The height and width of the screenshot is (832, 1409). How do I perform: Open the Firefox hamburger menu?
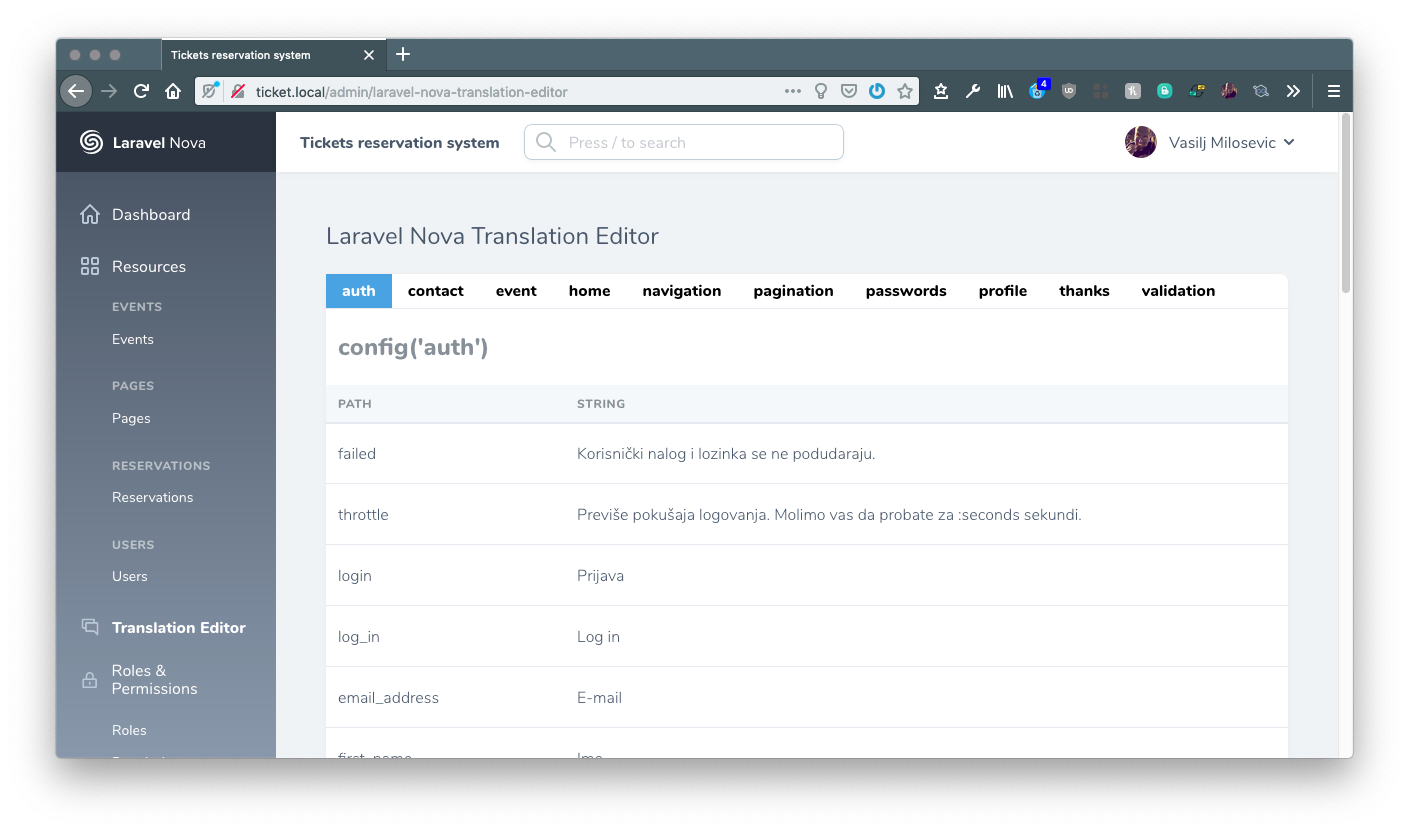coord(1333,91)
